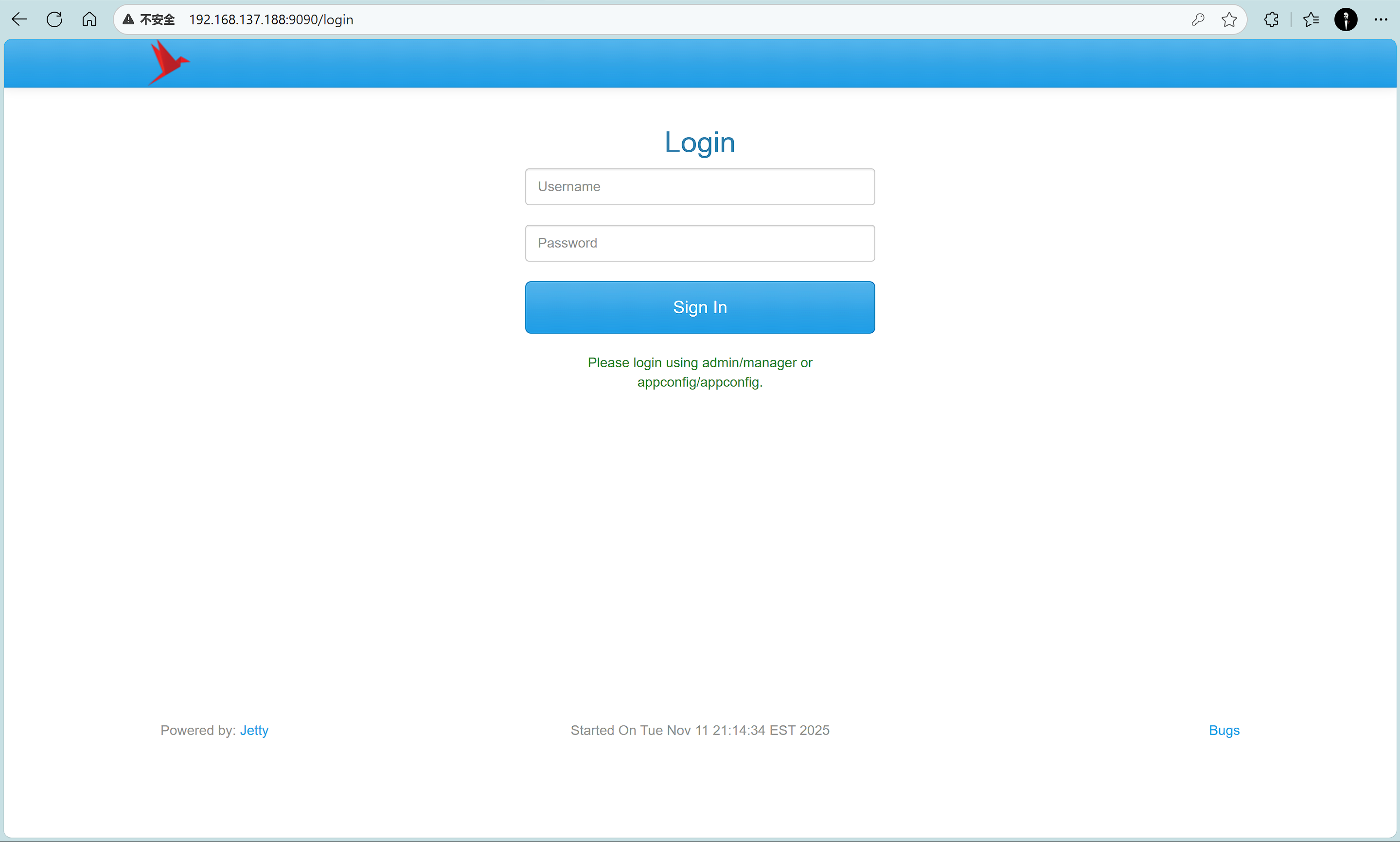1400x842 pixels.
Task: Click the browser back arrow
Action: (x=19, y=20)
